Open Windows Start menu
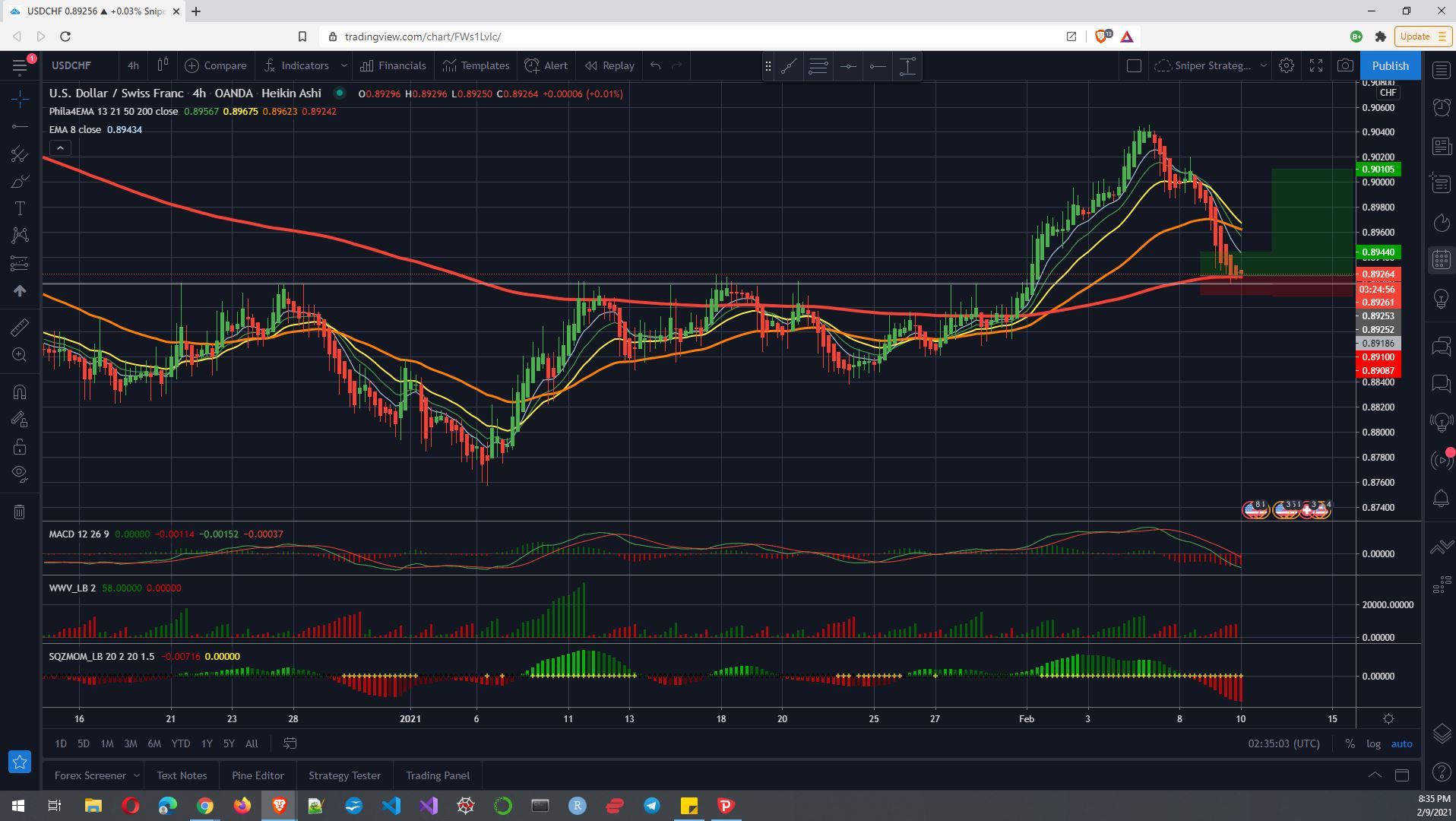Screen dimensions: 1456x821 coord(17,806)
